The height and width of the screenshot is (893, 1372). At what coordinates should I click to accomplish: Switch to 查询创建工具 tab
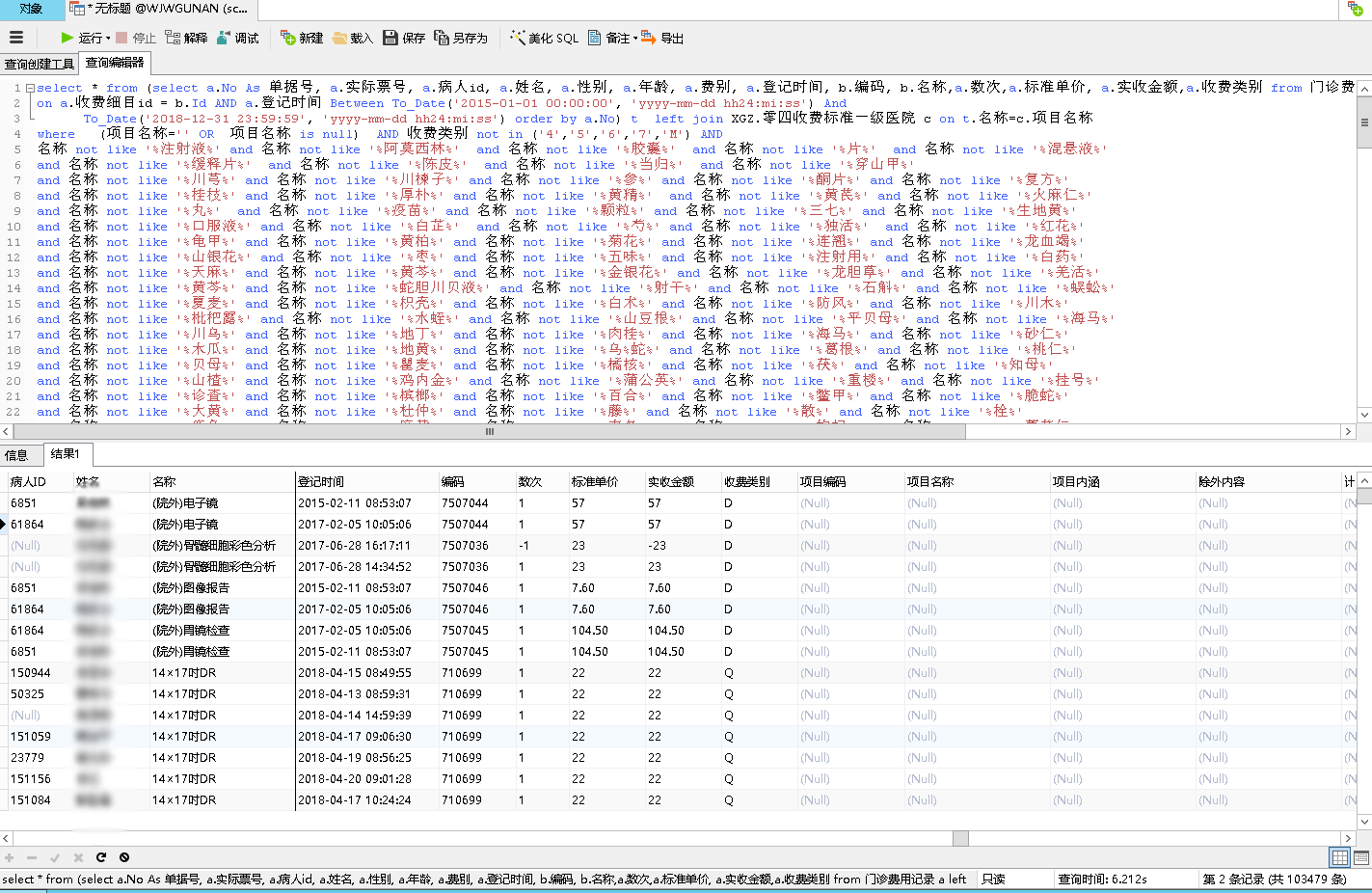click(x=40, y=64)
